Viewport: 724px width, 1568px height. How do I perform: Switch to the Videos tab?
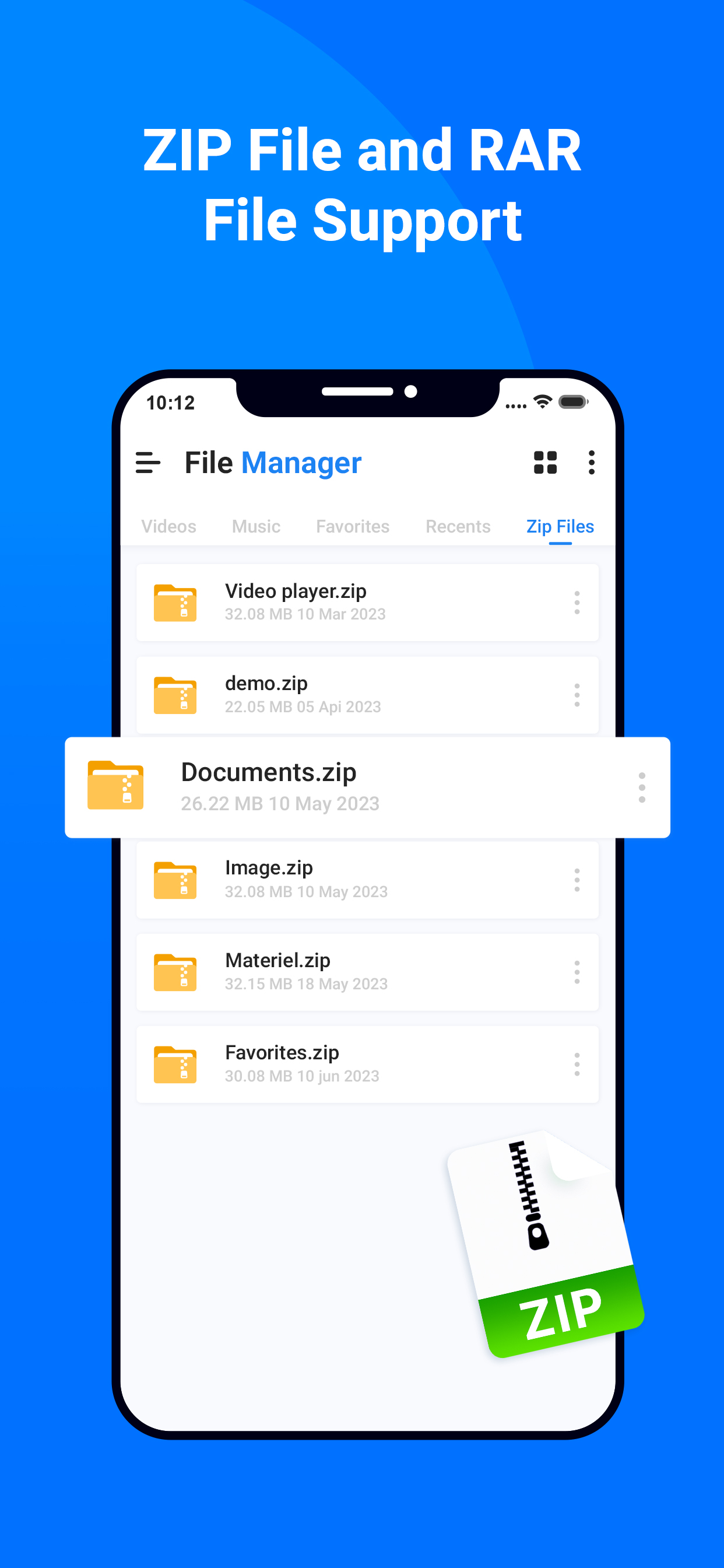[168, 527]
